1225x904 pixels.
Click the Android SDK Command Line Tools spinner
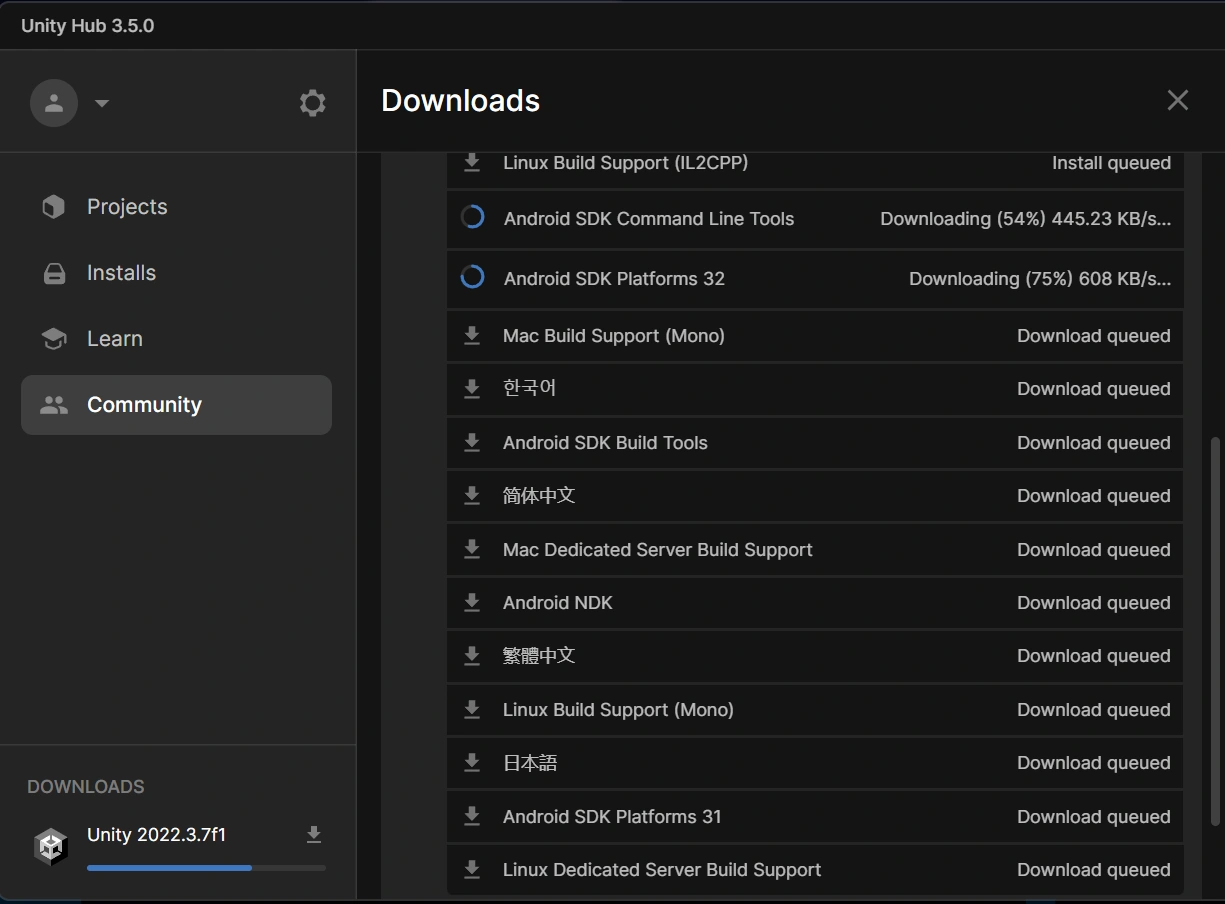[x=473, y=218]
